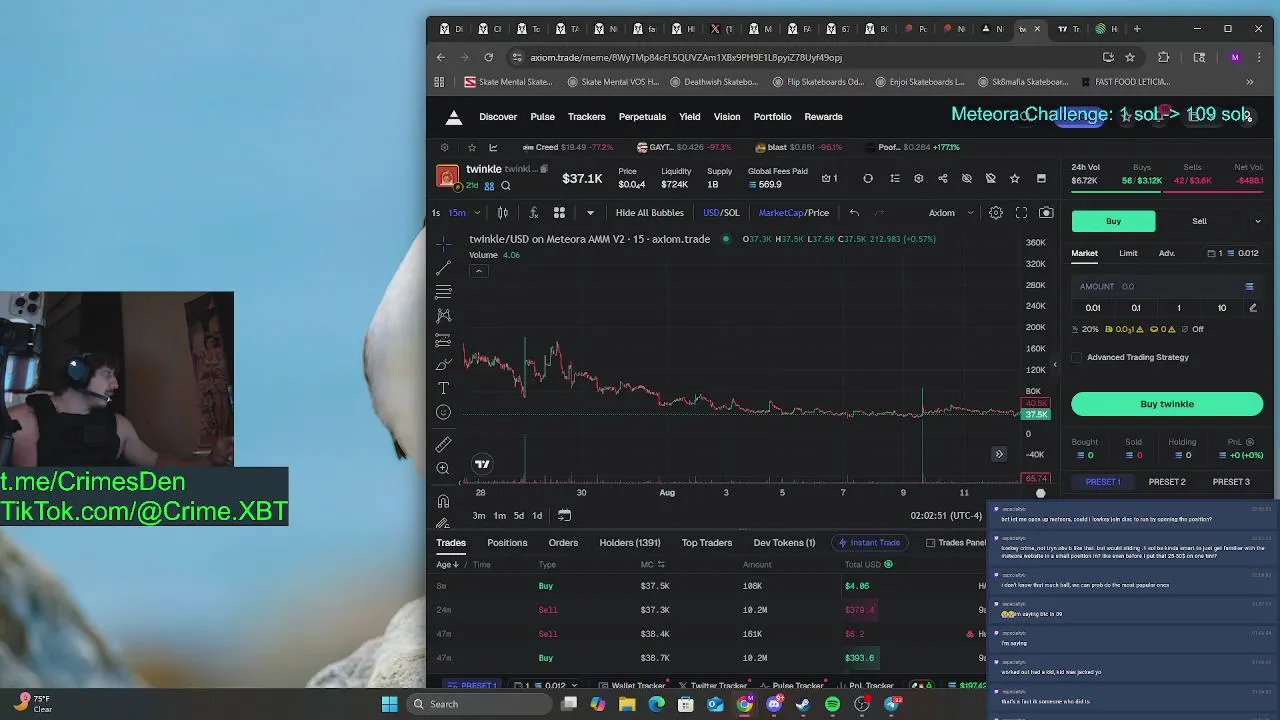Toggle Trades Panel checkbox
1280x720 pixels.
pyautogui.click(x=930, y=543)
